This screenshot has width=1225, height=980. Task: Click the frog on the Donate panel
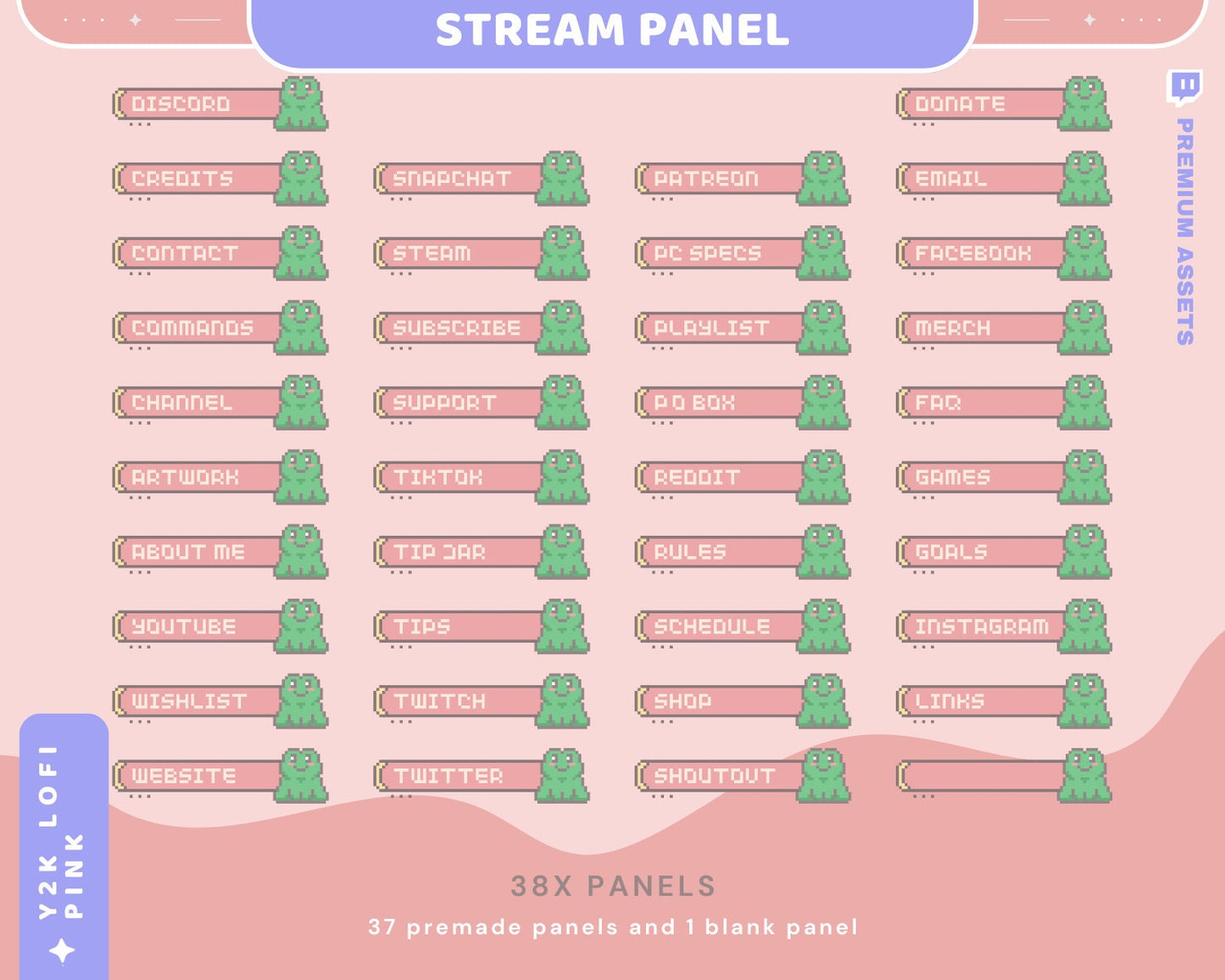pos(1085,103)
